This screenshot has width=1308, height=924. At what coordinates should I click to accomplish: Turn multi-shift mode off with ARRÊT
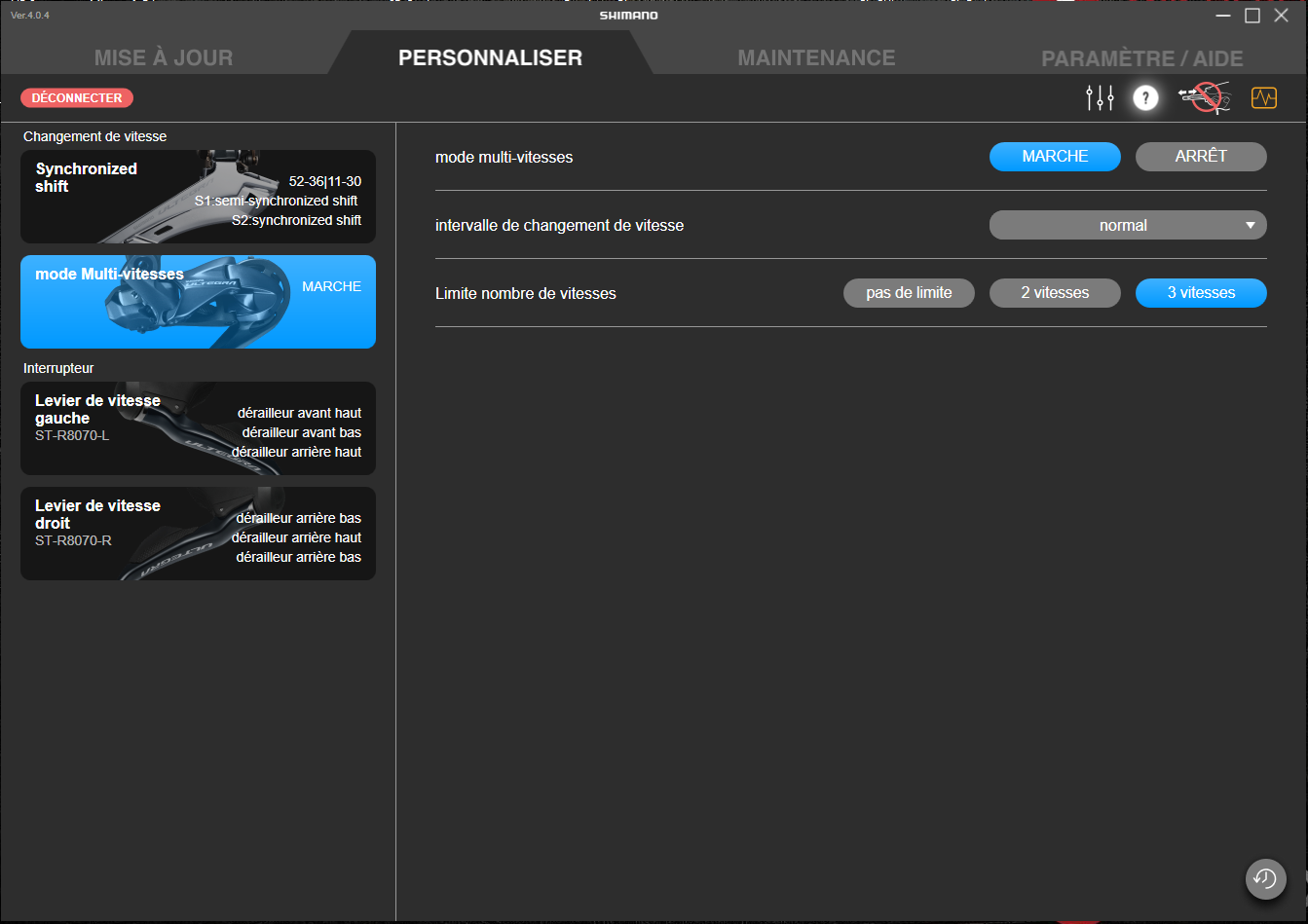click(1200, 157)
